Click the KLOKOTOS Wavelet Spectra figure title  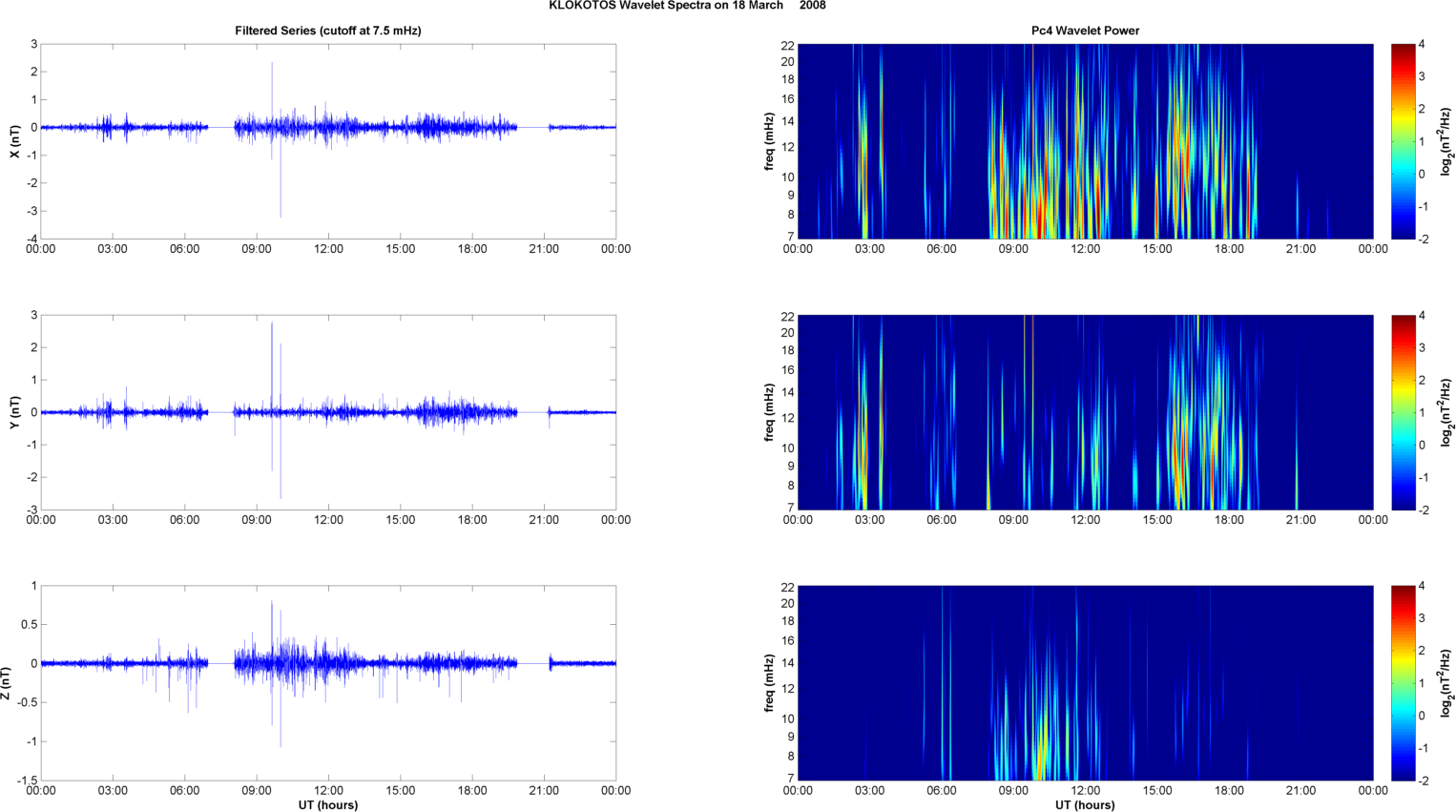(687, 6)
